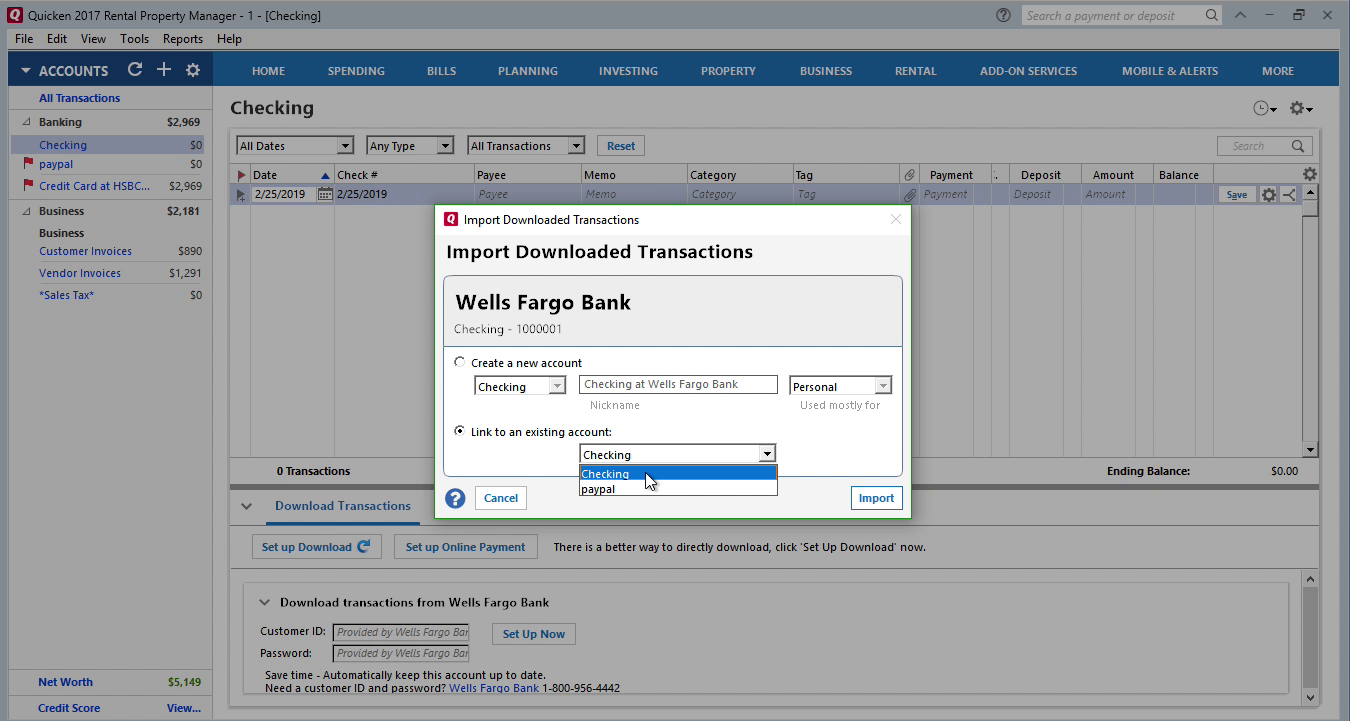This screenshot has width=1350, height=721.
Task: Click View Credit Score link
Action: pyautogui.click(x=184, y=708)
